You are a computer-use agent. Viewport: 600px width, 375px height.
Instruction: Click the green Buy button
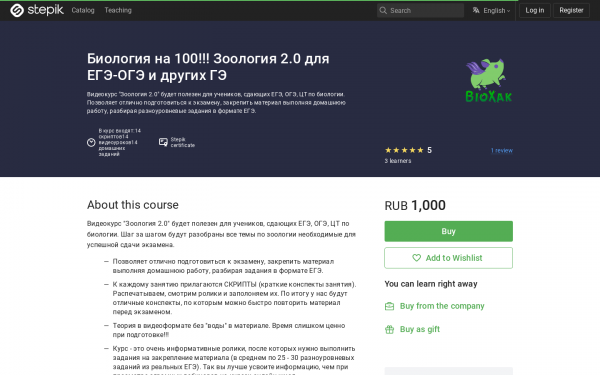pos(448,231)
